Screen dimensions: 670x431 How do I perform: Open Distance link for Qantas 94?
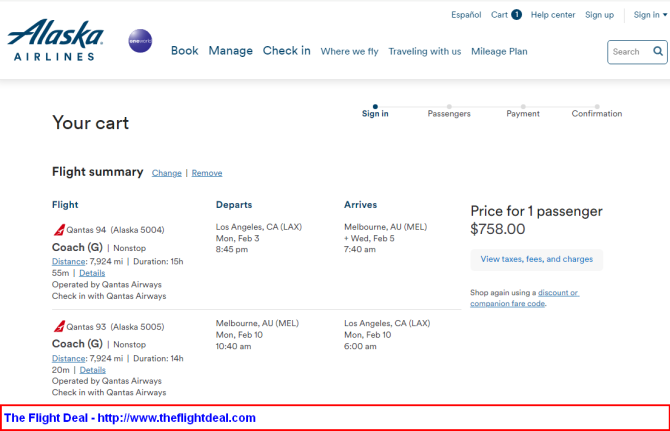[x=68, y=261]
